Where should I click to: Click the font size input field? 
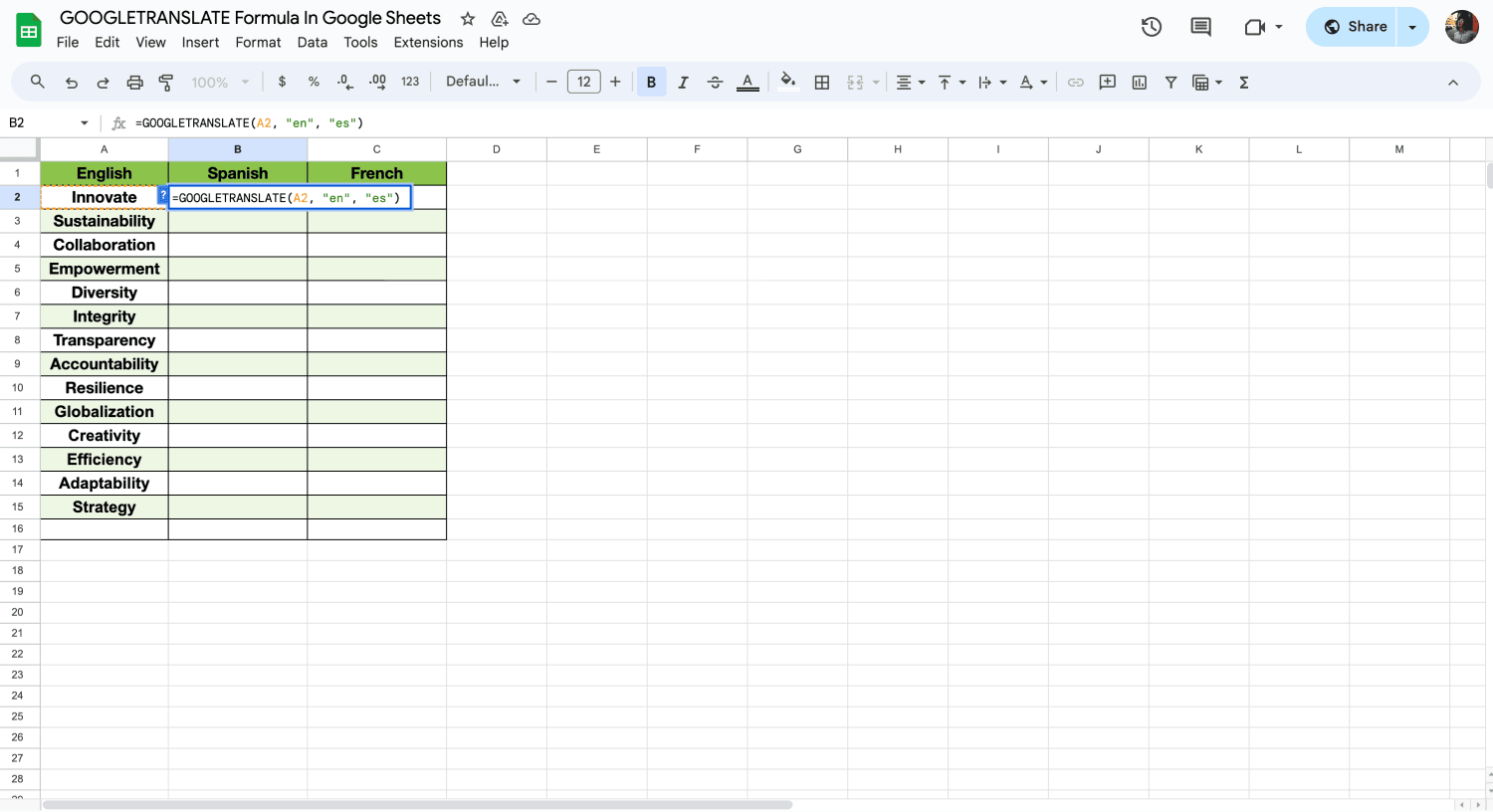tap(583, 82)
